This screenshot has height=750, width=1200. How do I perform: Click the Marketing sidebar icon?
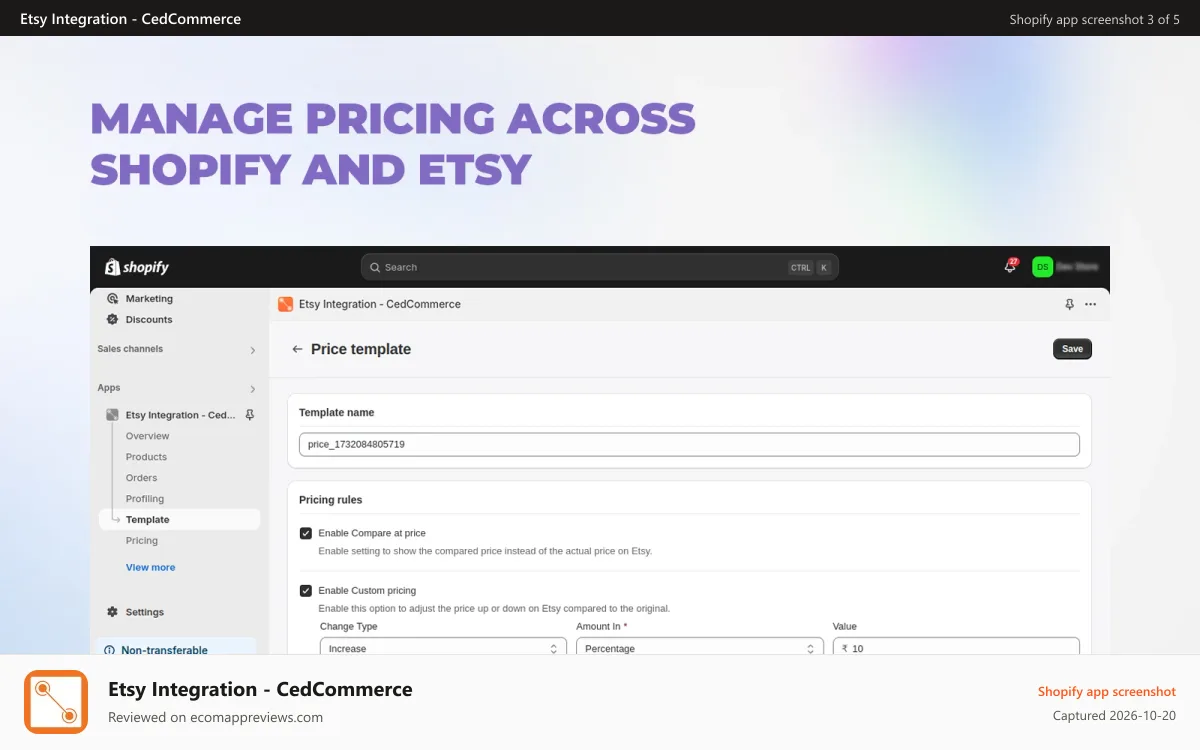[112, 299]
